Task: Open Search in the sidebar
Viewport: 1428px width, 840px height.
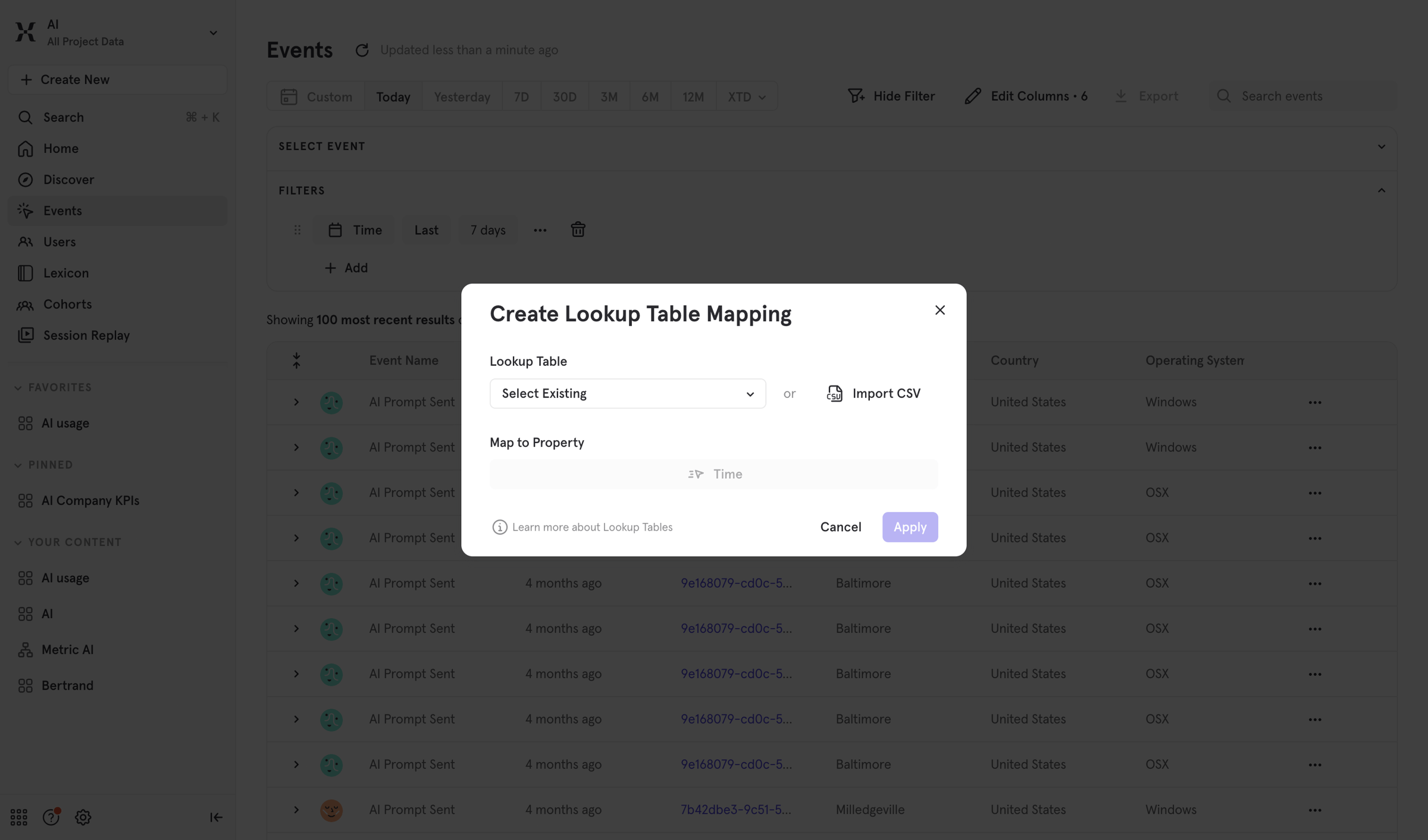Action: [x=117, y=117]
